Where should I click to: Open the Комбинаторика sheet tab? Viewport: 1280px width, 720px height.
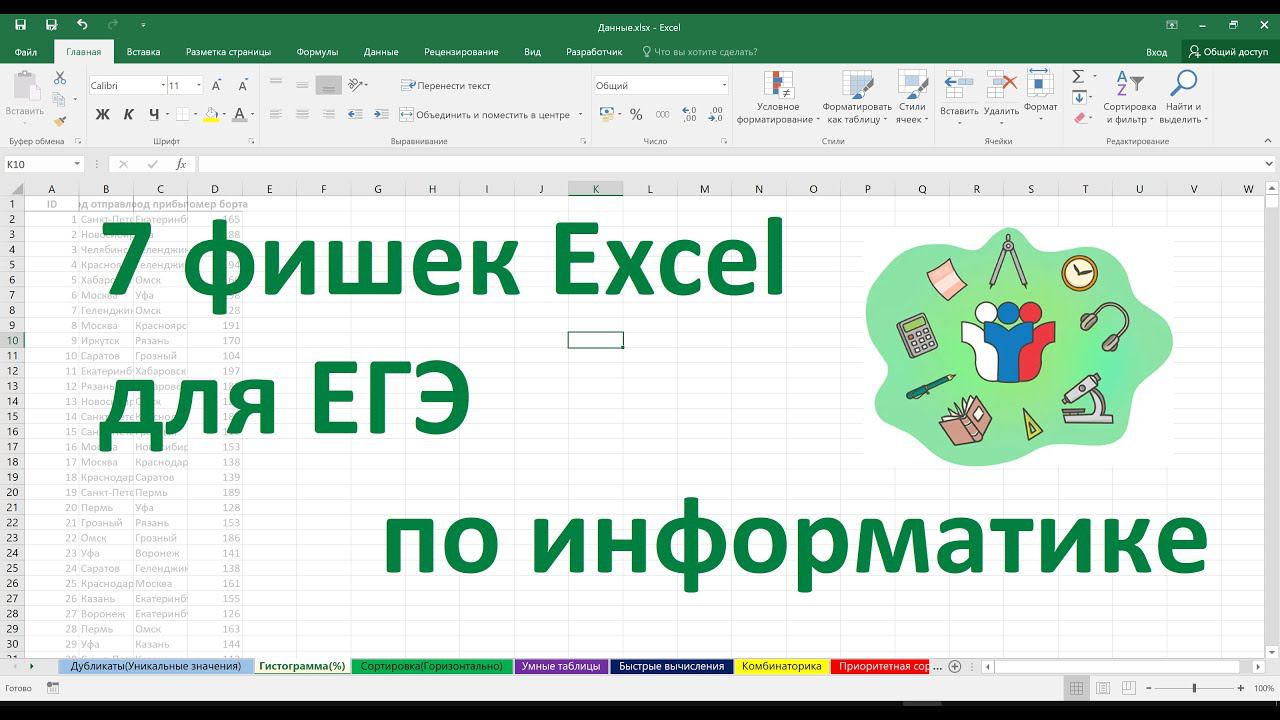781,666
